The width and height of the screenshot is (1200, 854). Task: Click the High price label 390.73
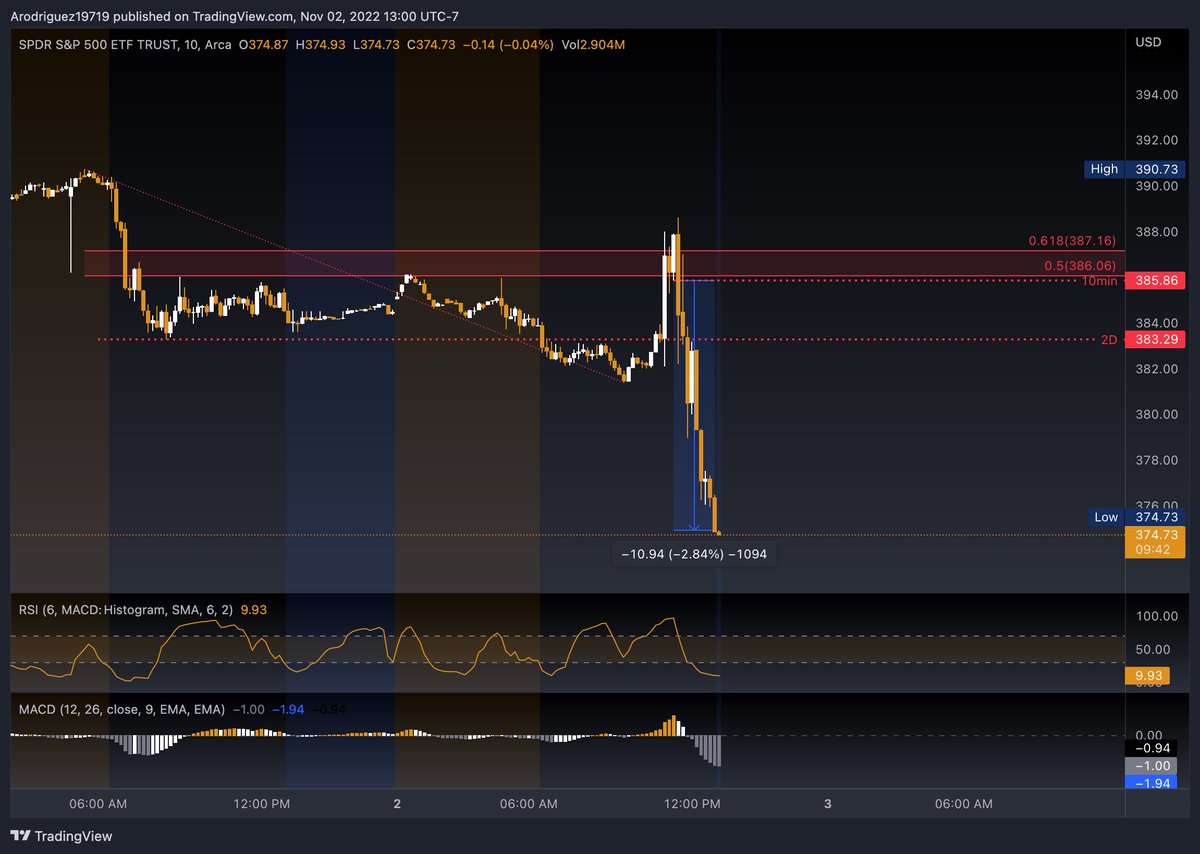tap(1155, 169)
